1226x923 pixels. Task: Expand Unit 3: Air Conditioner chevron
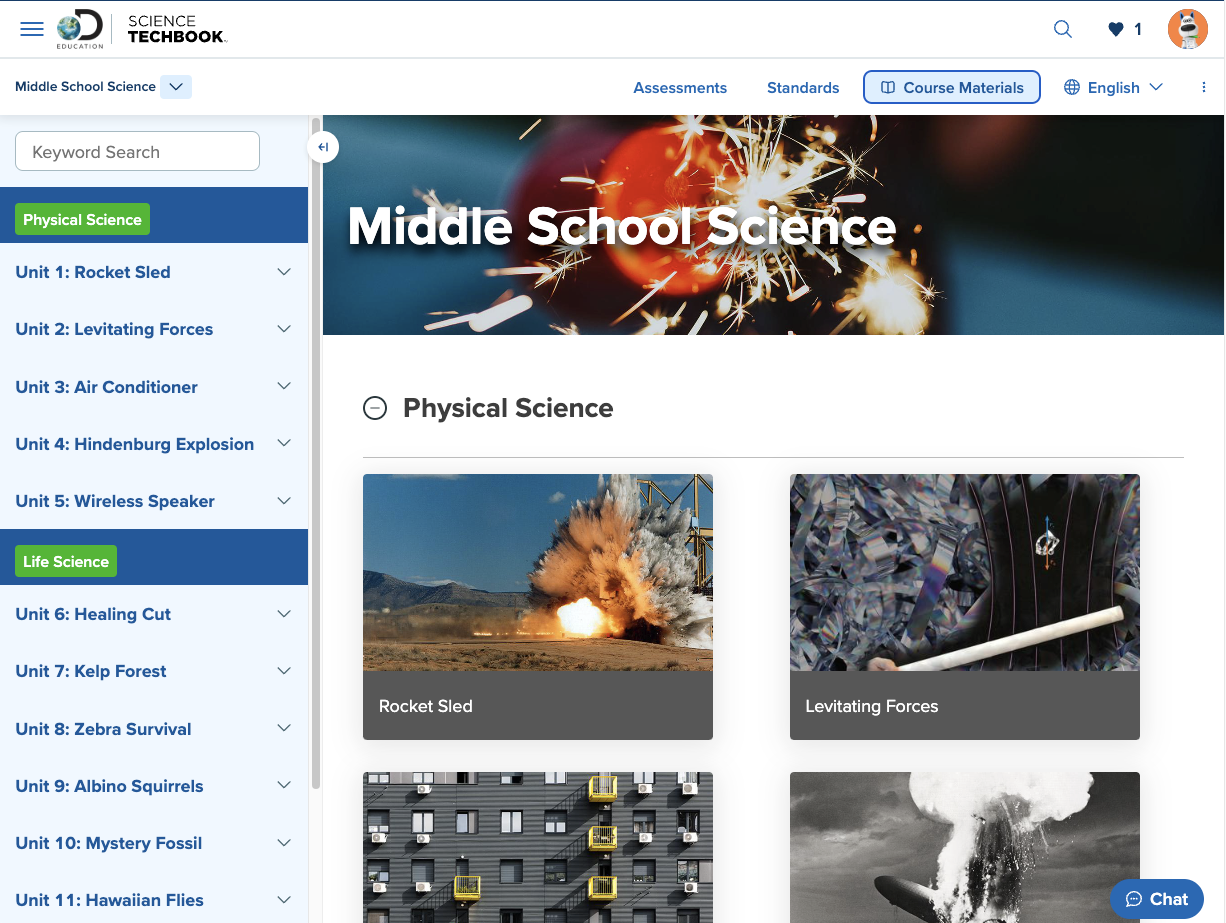(284, 387)
